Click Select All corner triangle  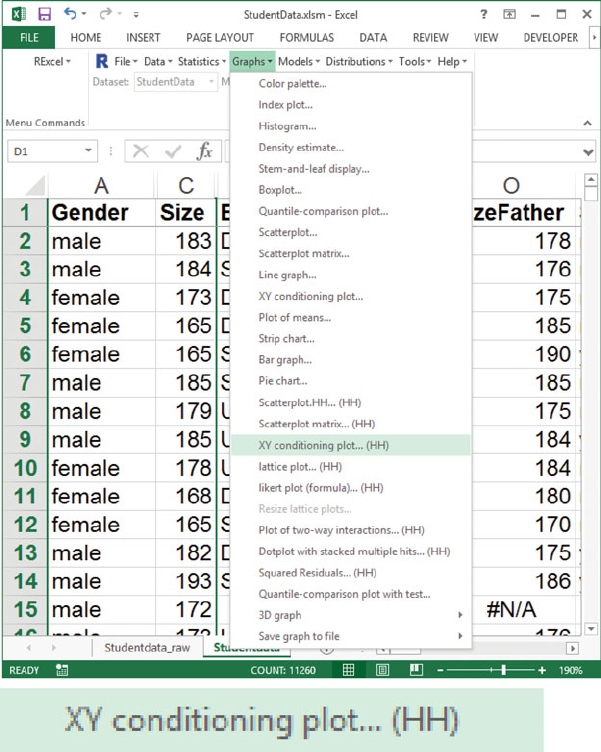pos(34,186)
